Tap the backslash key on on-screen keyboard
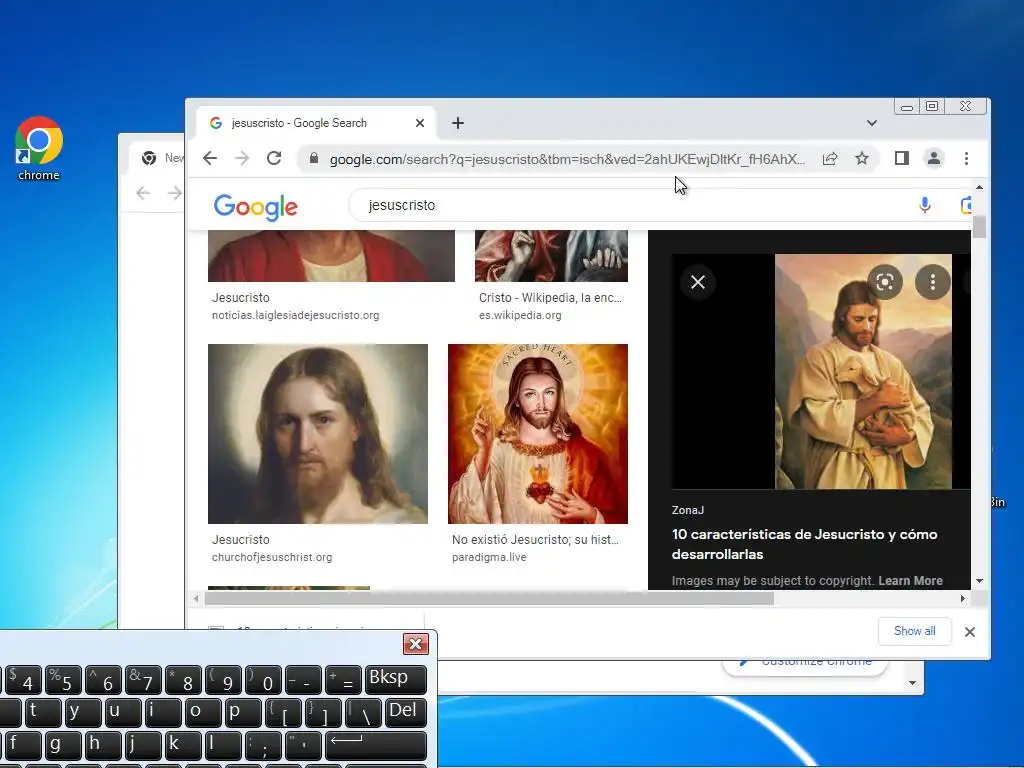1024x768 pixels. [363, 712]
